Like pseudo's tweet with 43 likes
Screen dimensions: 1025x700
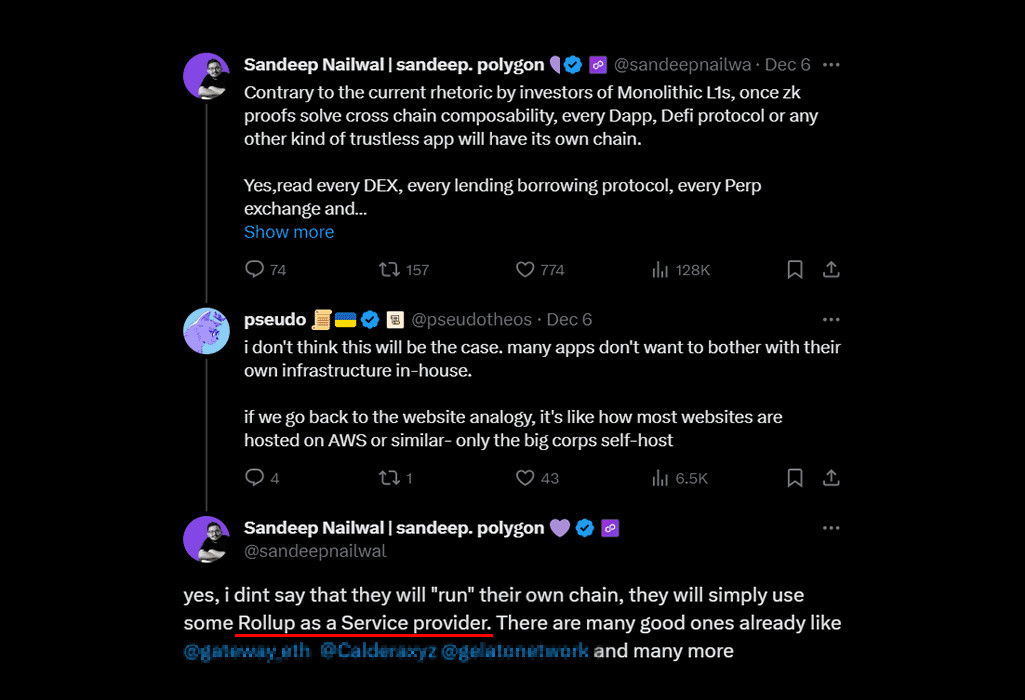pos(525,478)
